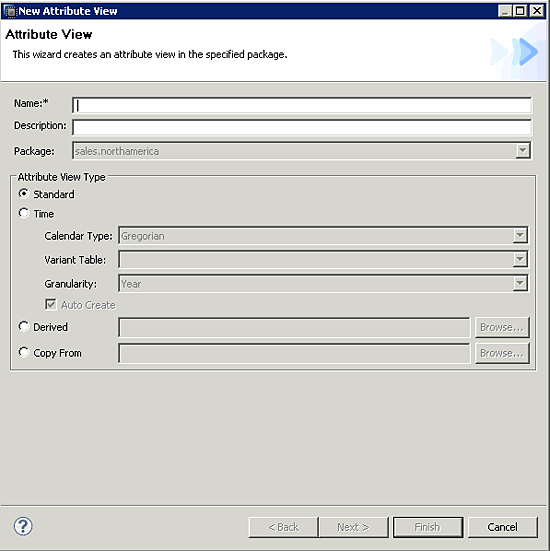Click the New Attribute View title bar icon
The width and height of the screenshot is (550, 551).
11,11
